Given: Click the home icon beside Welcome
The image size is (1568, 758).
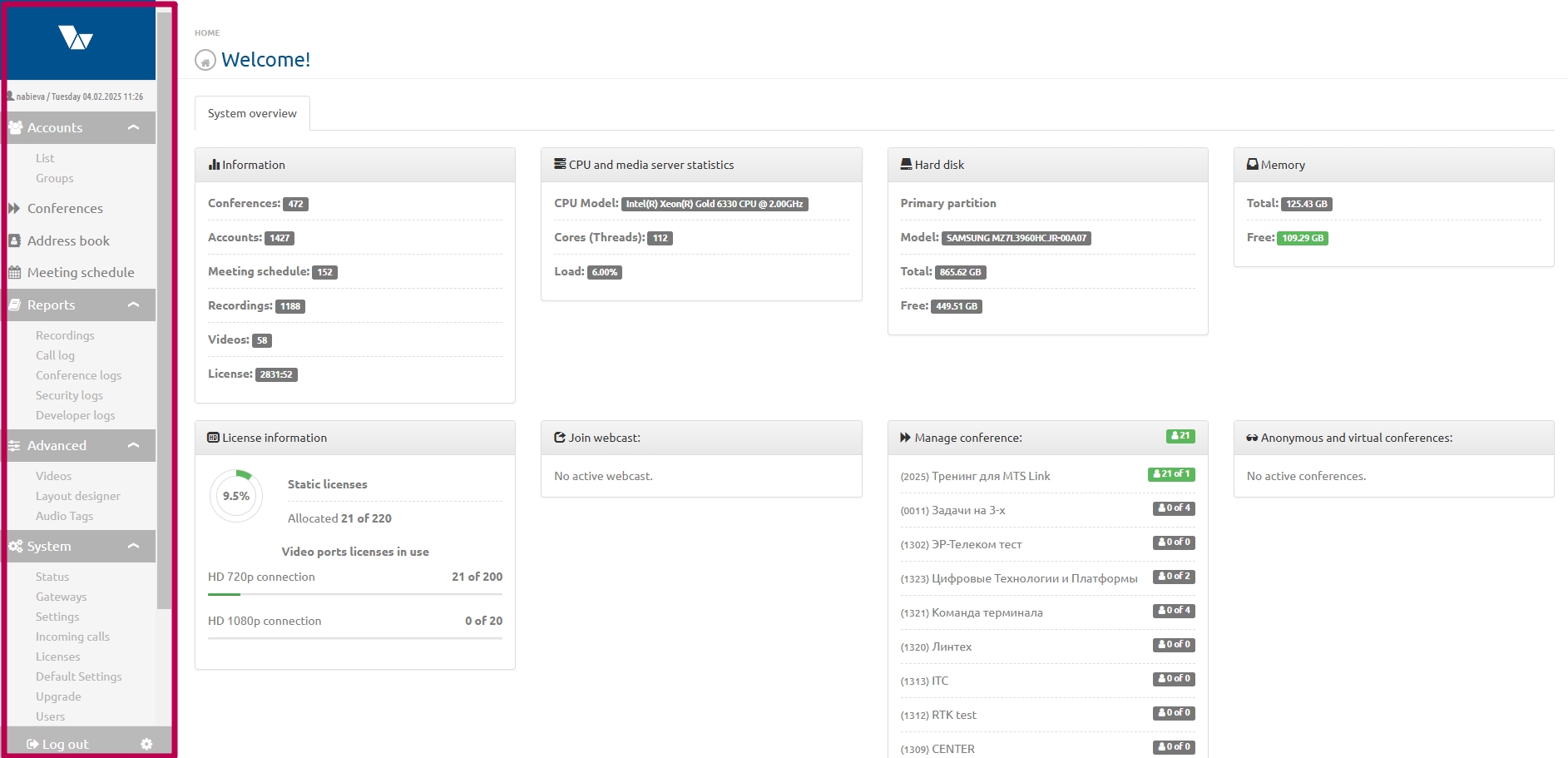Looking at the screenshot, I should [x=205, y=61].
